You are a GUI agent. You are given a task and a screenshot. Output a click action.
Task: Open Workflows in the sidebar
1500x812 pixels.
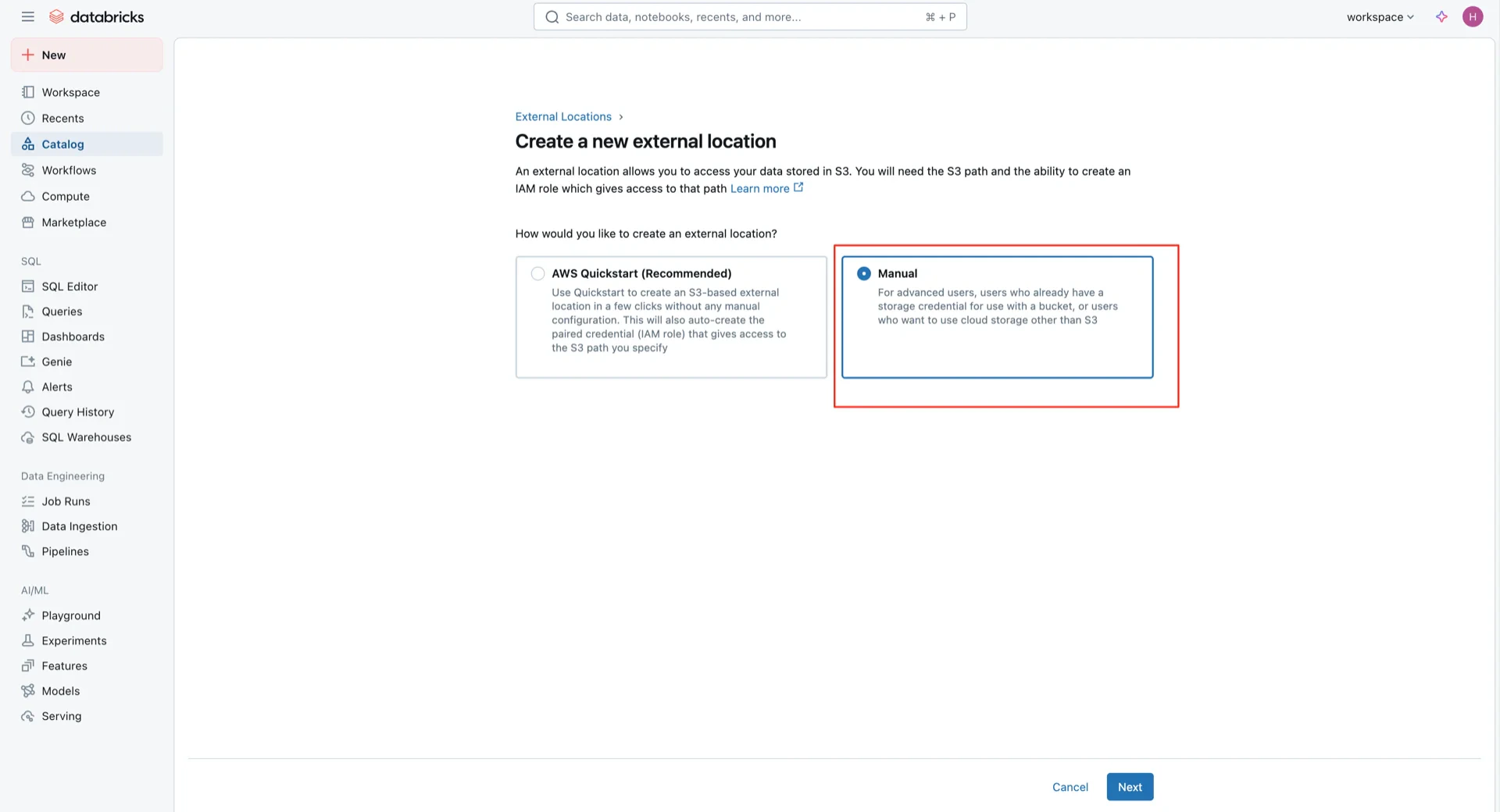tap(87, 170)
